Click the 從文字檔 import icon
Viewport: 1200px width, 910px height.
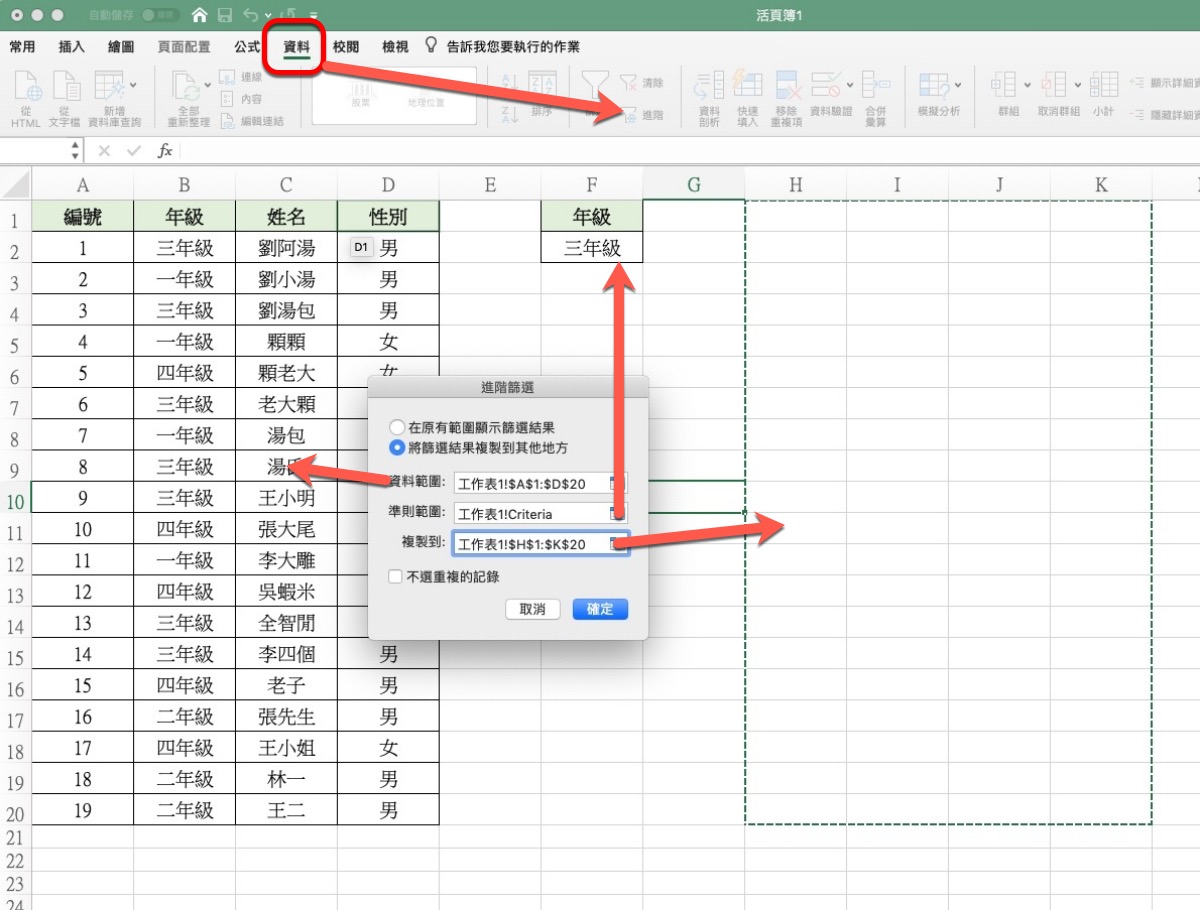pos(66,87)
